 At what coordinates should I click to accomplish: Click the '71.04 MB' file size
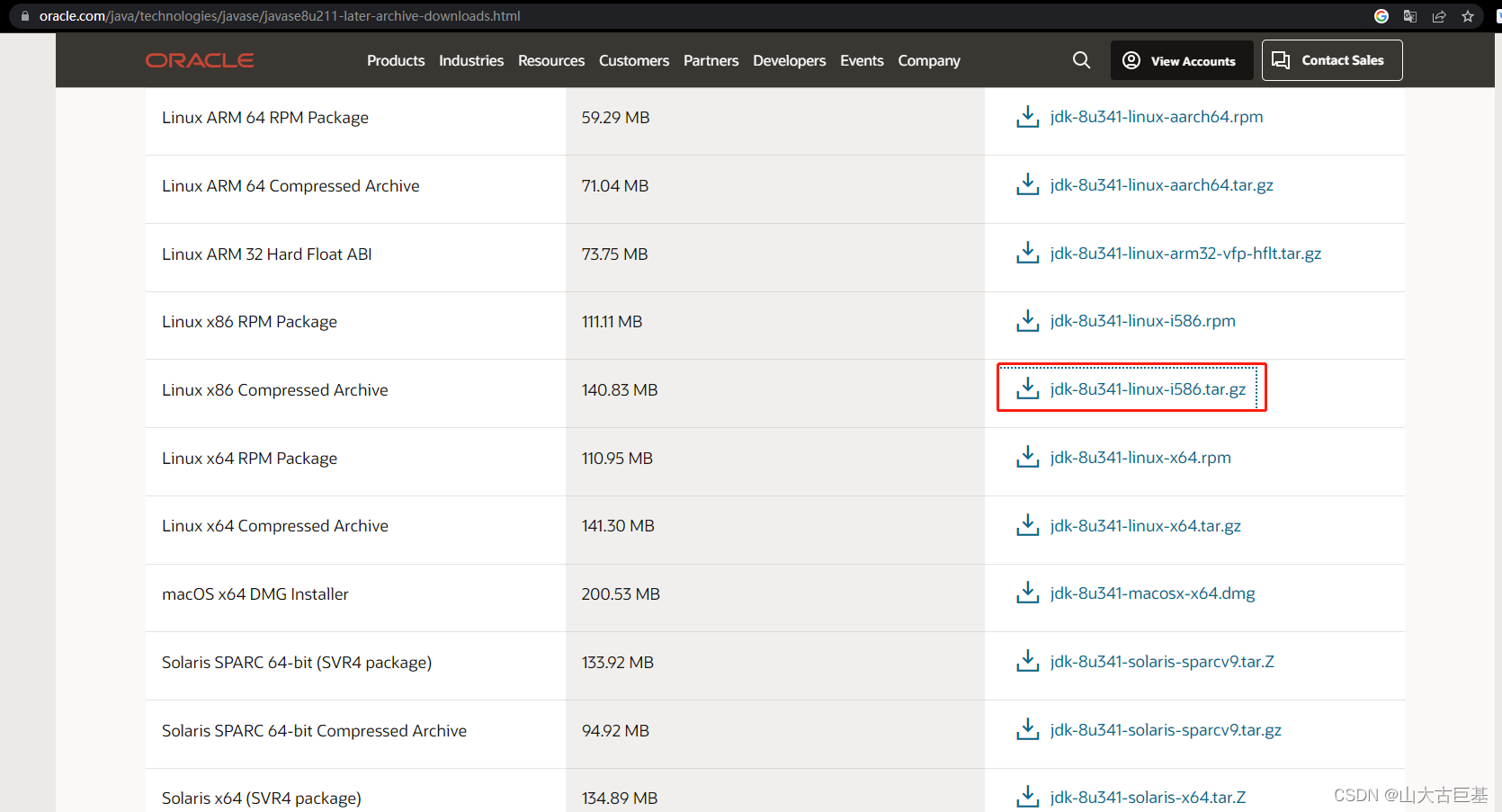[615, 186]
